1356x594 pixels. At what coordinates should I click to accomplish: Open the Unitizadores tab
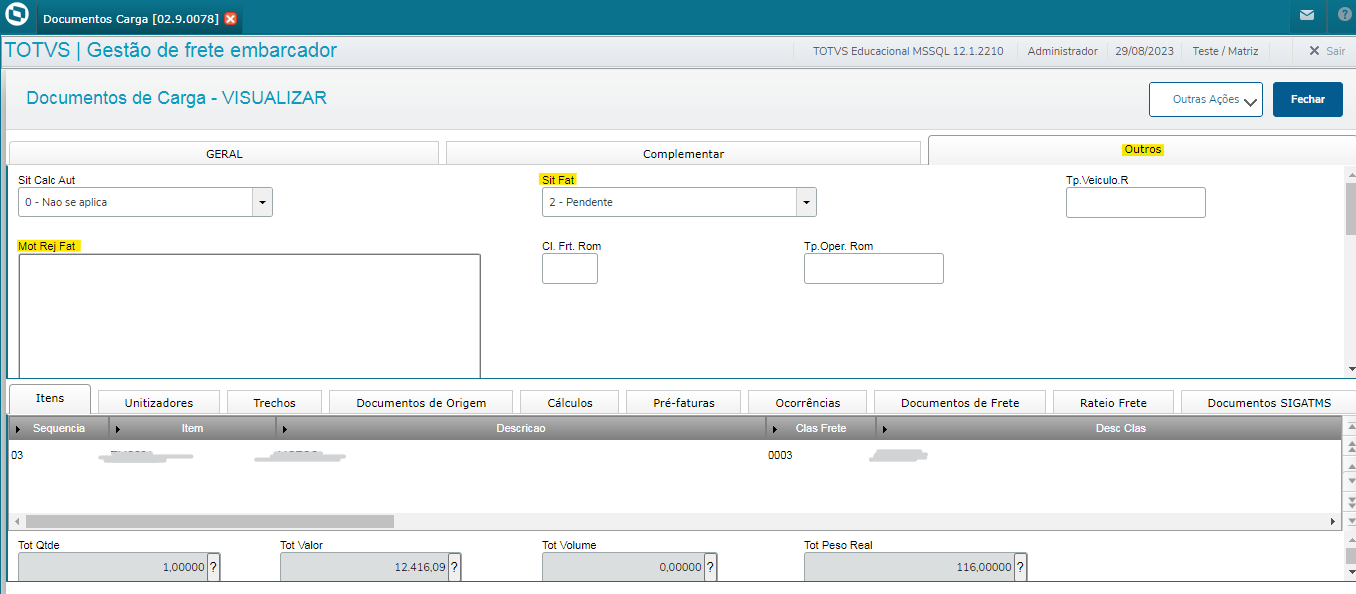(x=159, y=402)
